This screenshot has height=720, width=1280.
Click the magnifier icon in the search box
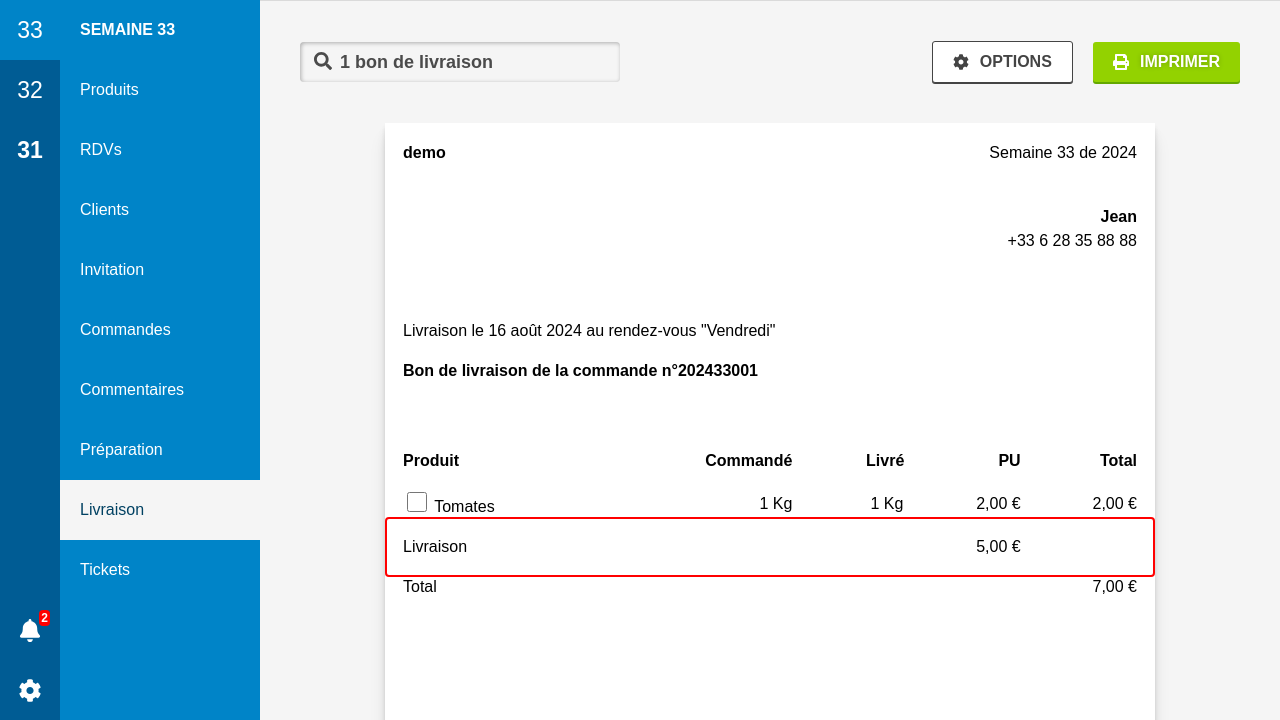[323, 61]
